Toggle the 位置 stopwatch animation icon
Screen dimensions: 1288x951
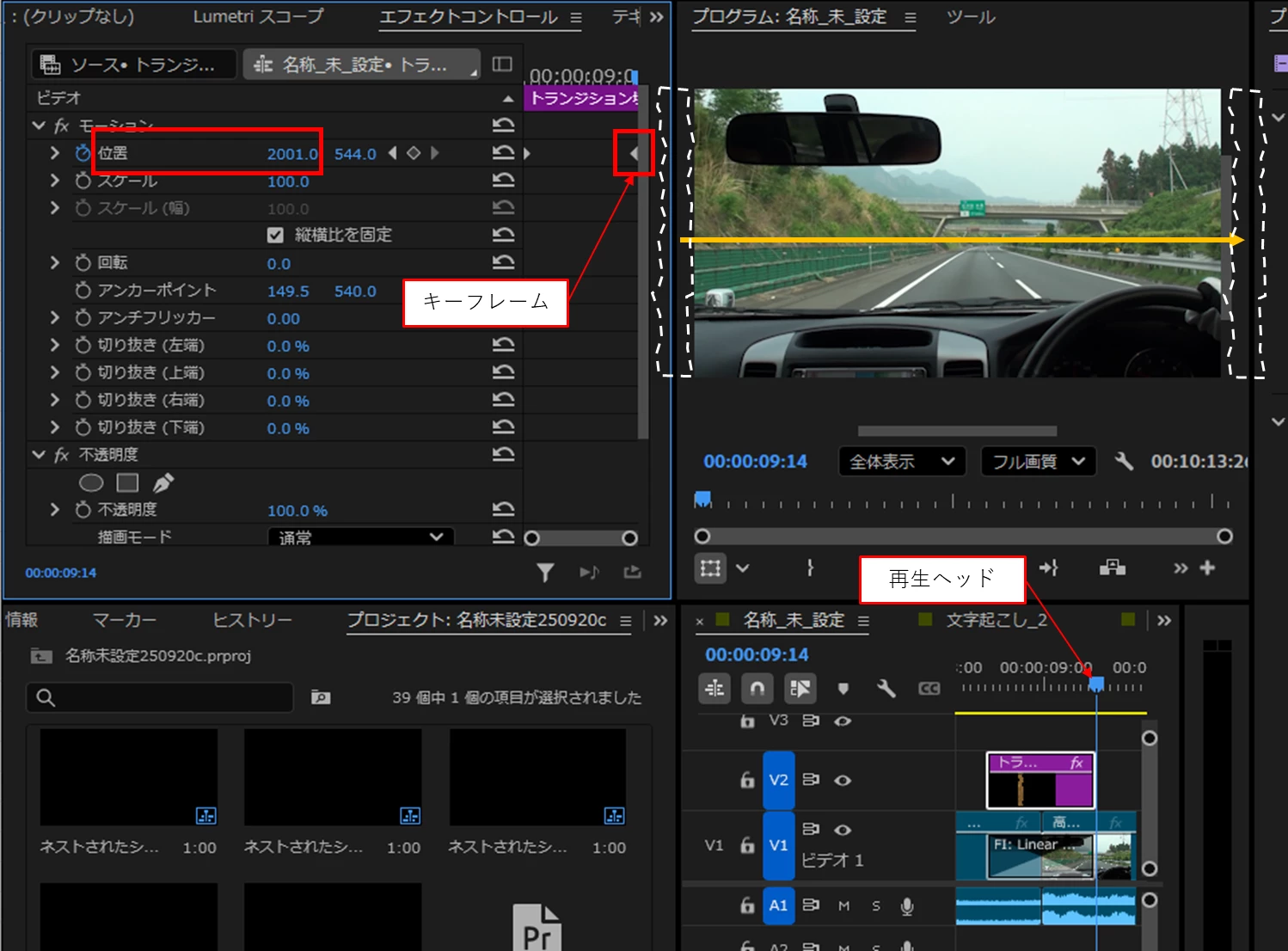[x=83, y=153]
